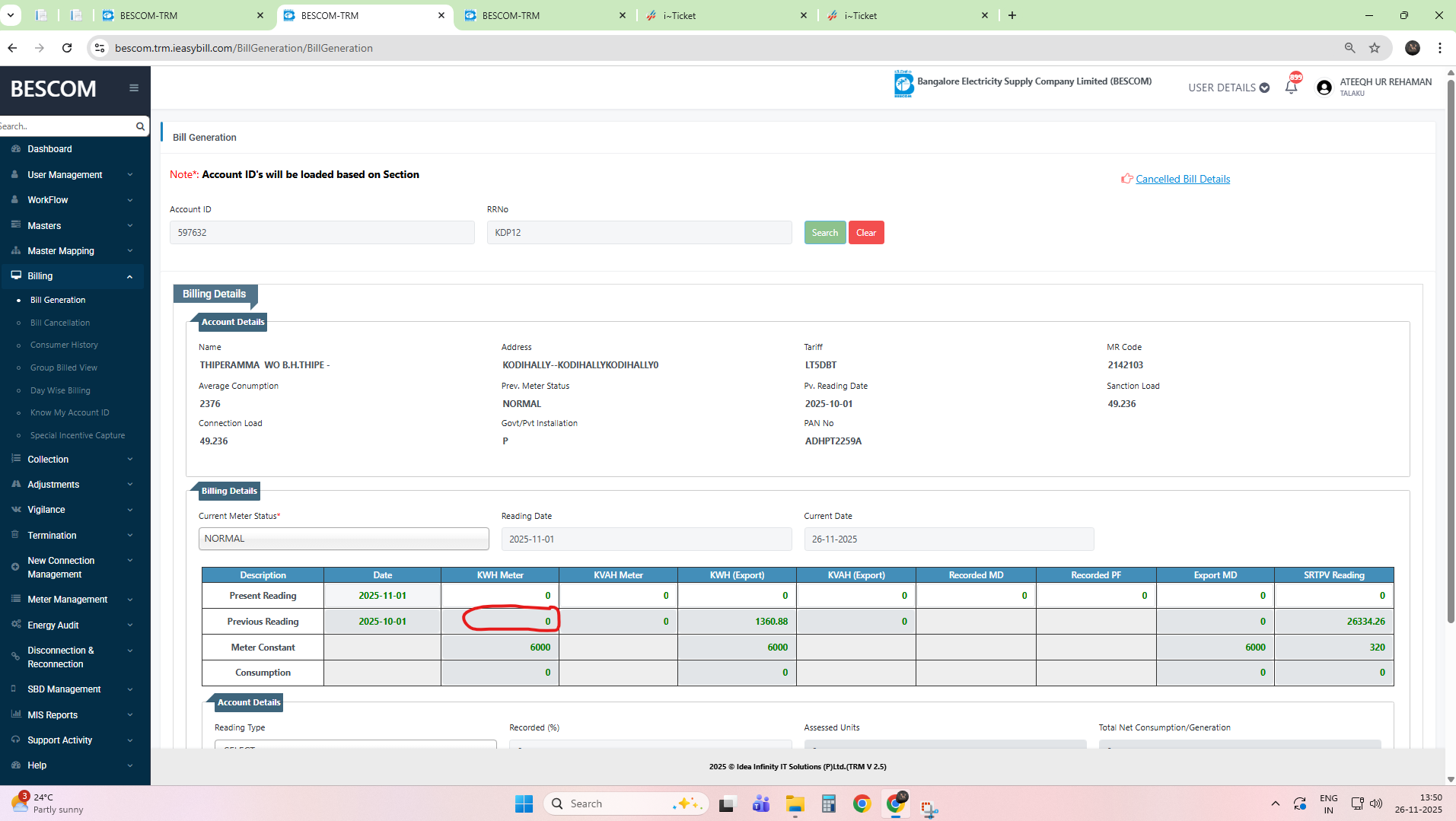
Task: Open the Cancelled Bill Details link
Action: tap(1182, 180)
